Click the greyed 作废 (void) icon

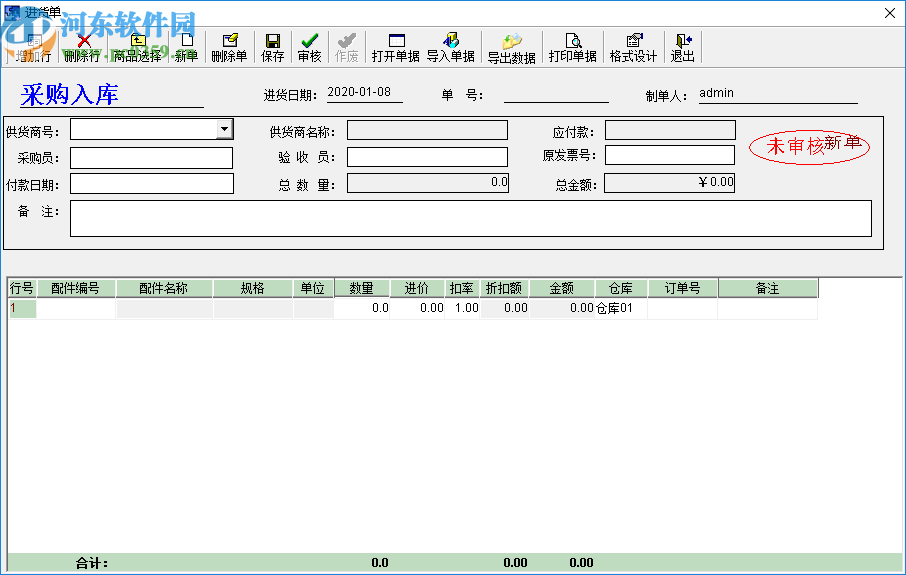[x=347, y=40]
